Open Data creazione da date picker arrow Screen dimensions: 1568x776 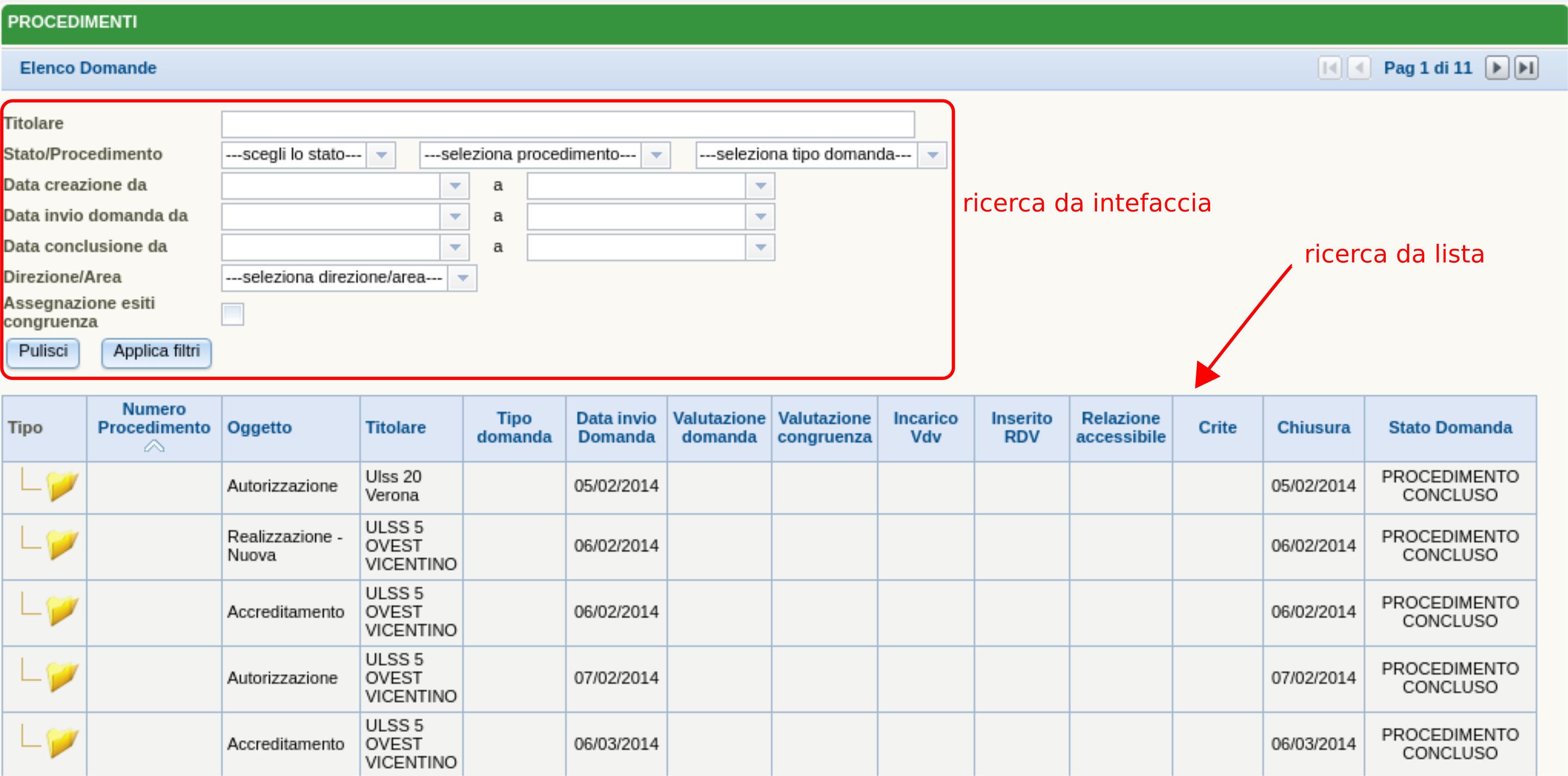(455, 186)
